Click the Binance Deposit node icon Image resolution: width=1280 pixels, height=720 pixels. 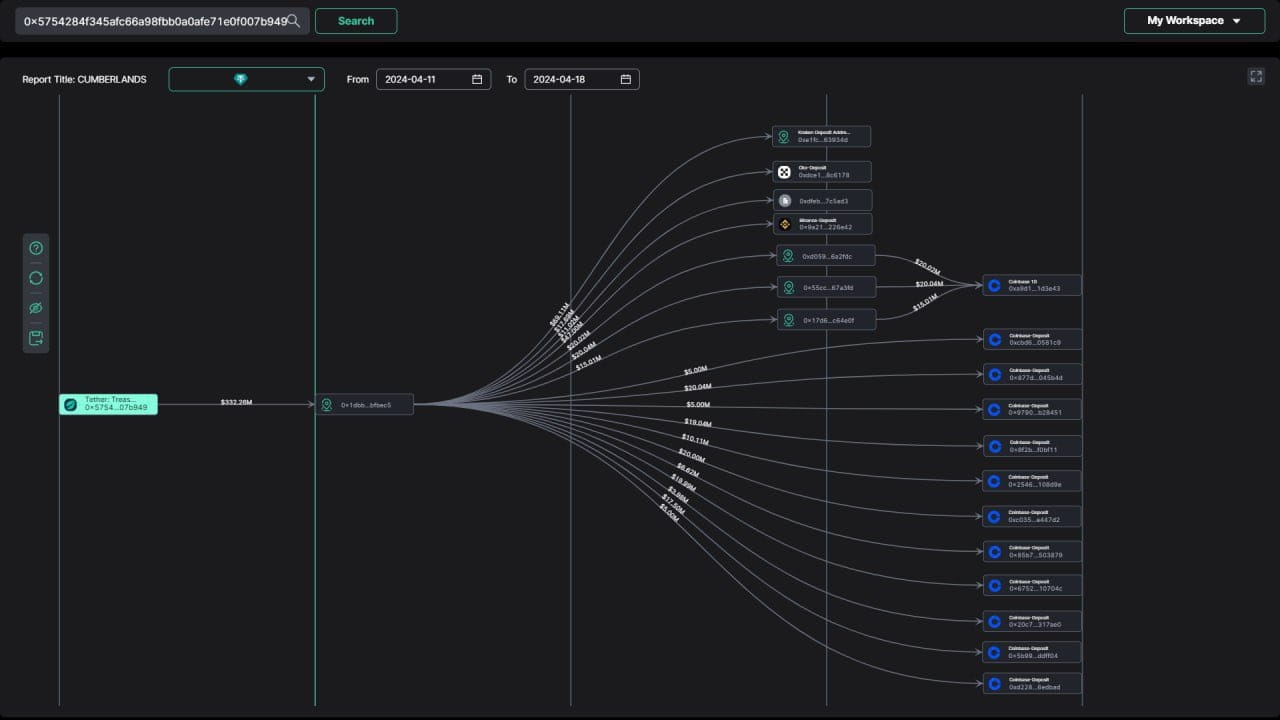tap(785, 224)
